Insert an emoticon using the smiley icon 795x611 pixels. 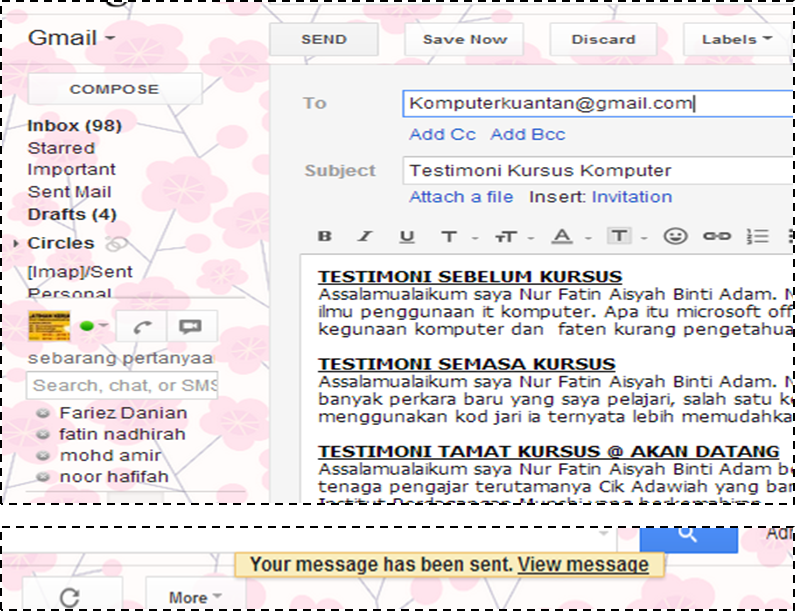[x=675, y=236]
